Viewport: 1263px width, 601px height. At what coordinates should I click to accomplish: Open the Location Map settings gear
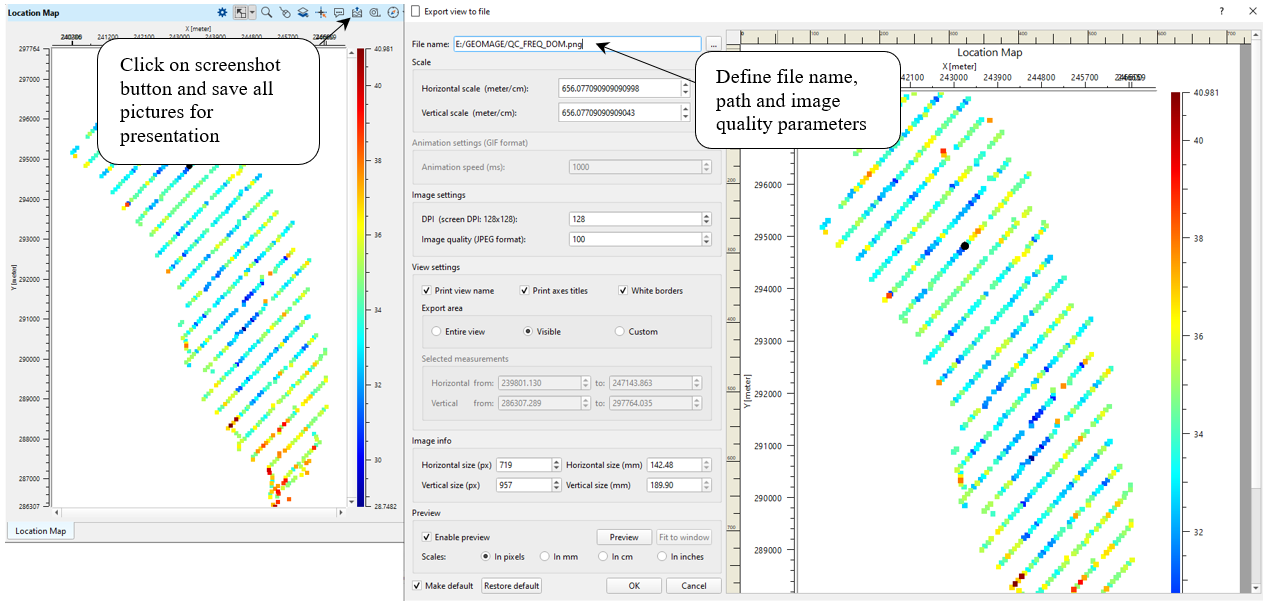point(222,13)
